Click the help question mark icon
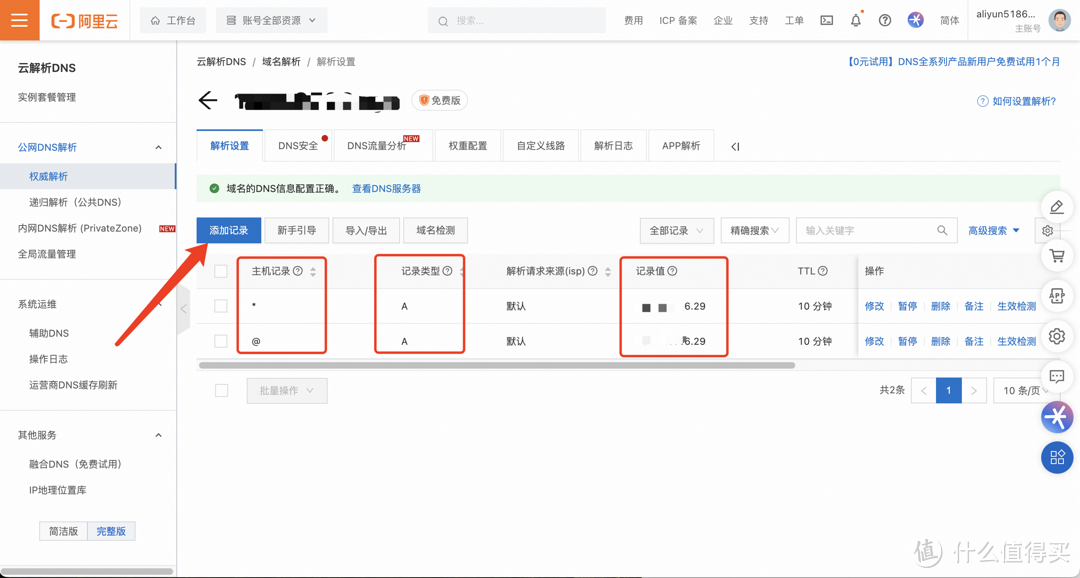Screen dimensions: 1080x578 [x=885, y=20]
